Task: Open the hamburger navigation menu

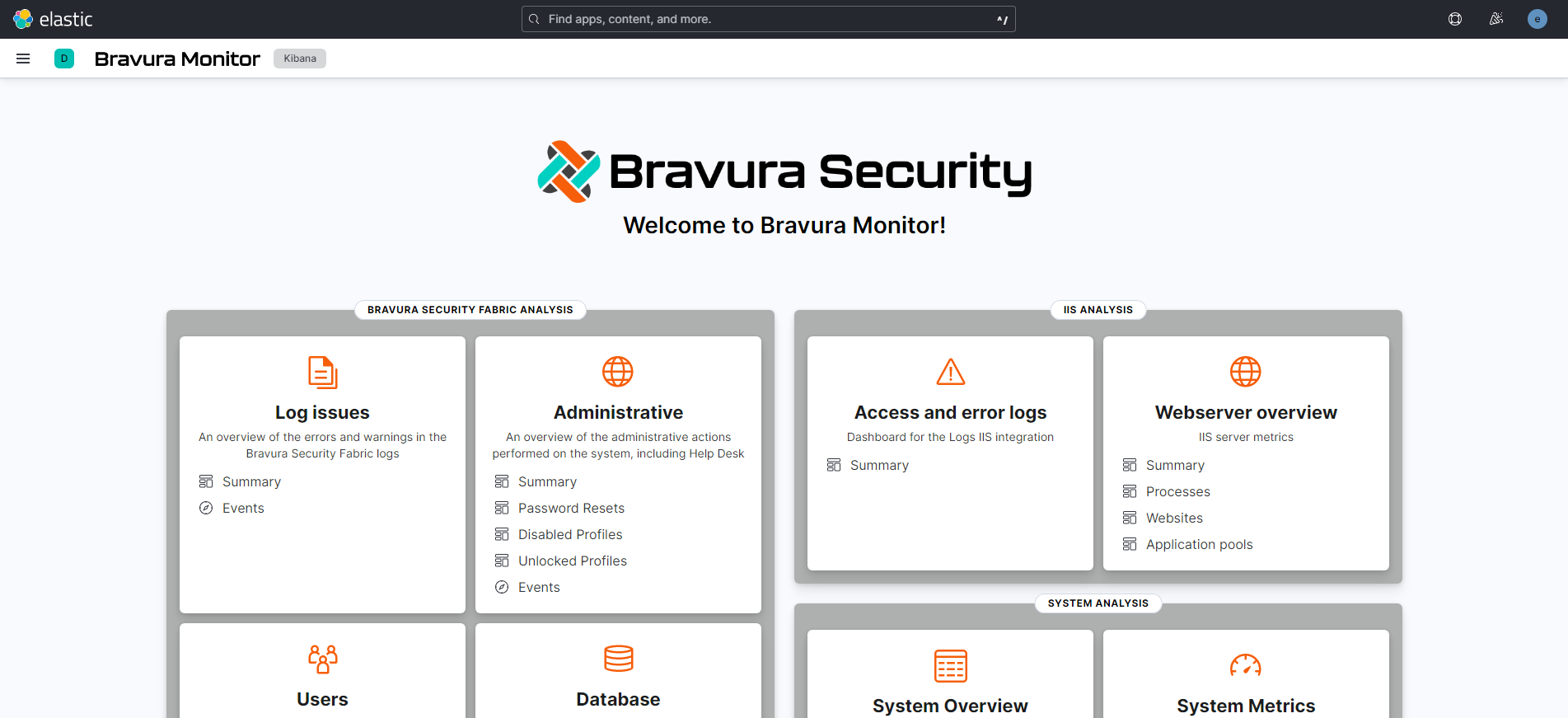Action: 23,59
